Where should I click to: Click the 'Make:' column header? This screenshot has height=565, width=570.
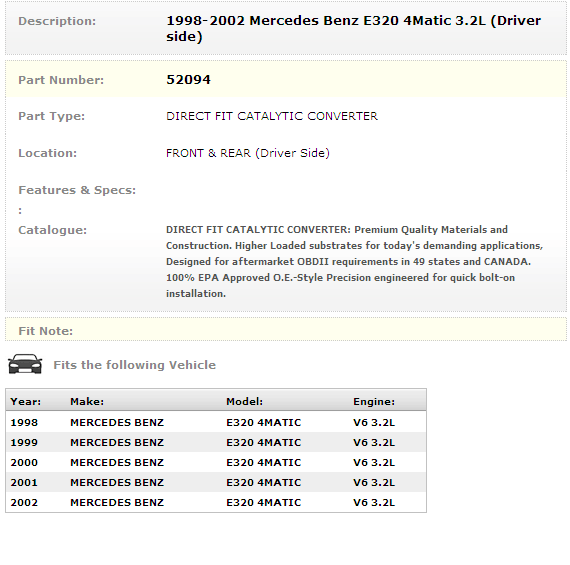click(87, 401)
